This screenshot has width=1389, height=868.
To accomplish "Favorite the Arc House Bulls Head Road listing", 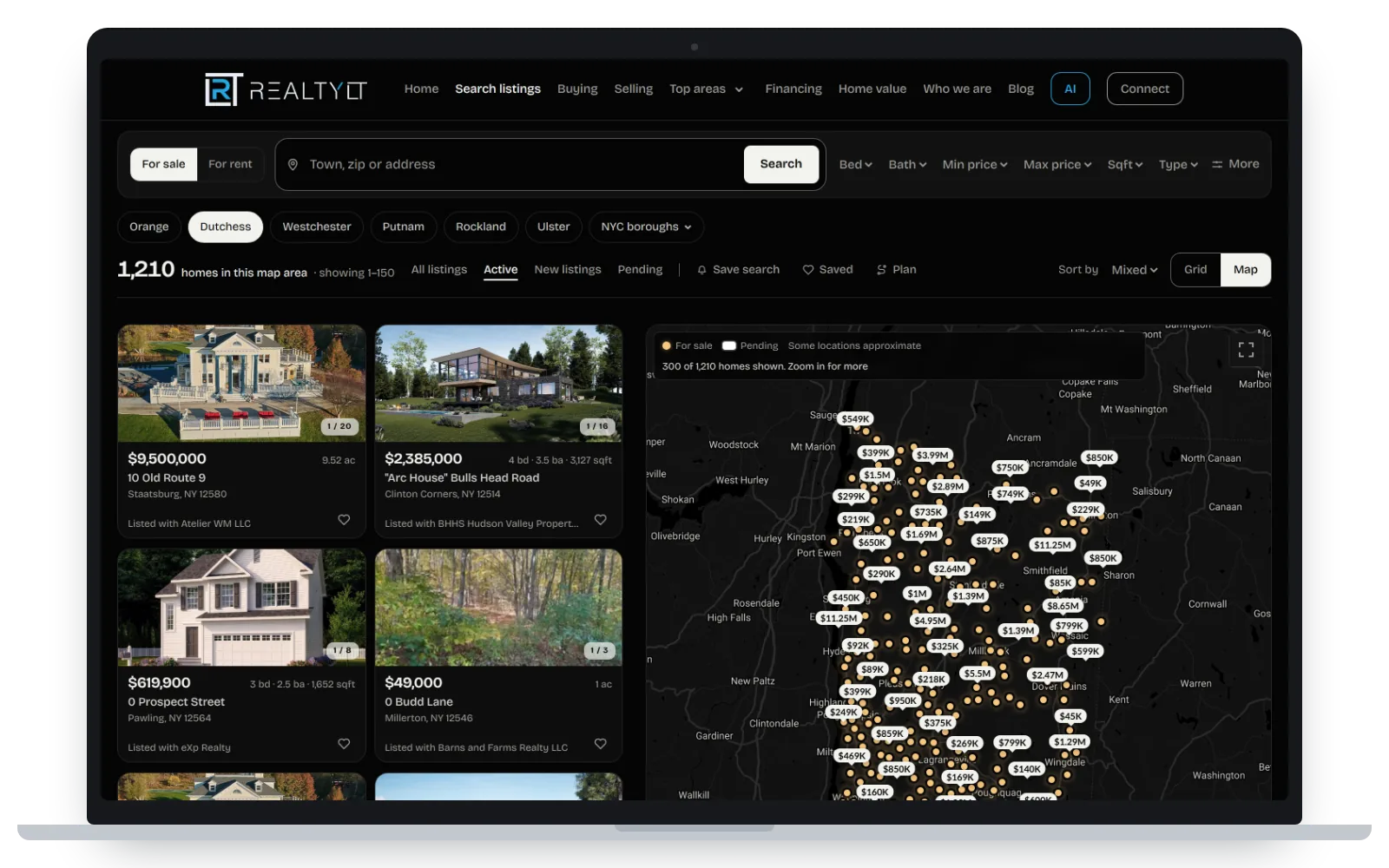I will pyautogui.click(x=600, y=520).
